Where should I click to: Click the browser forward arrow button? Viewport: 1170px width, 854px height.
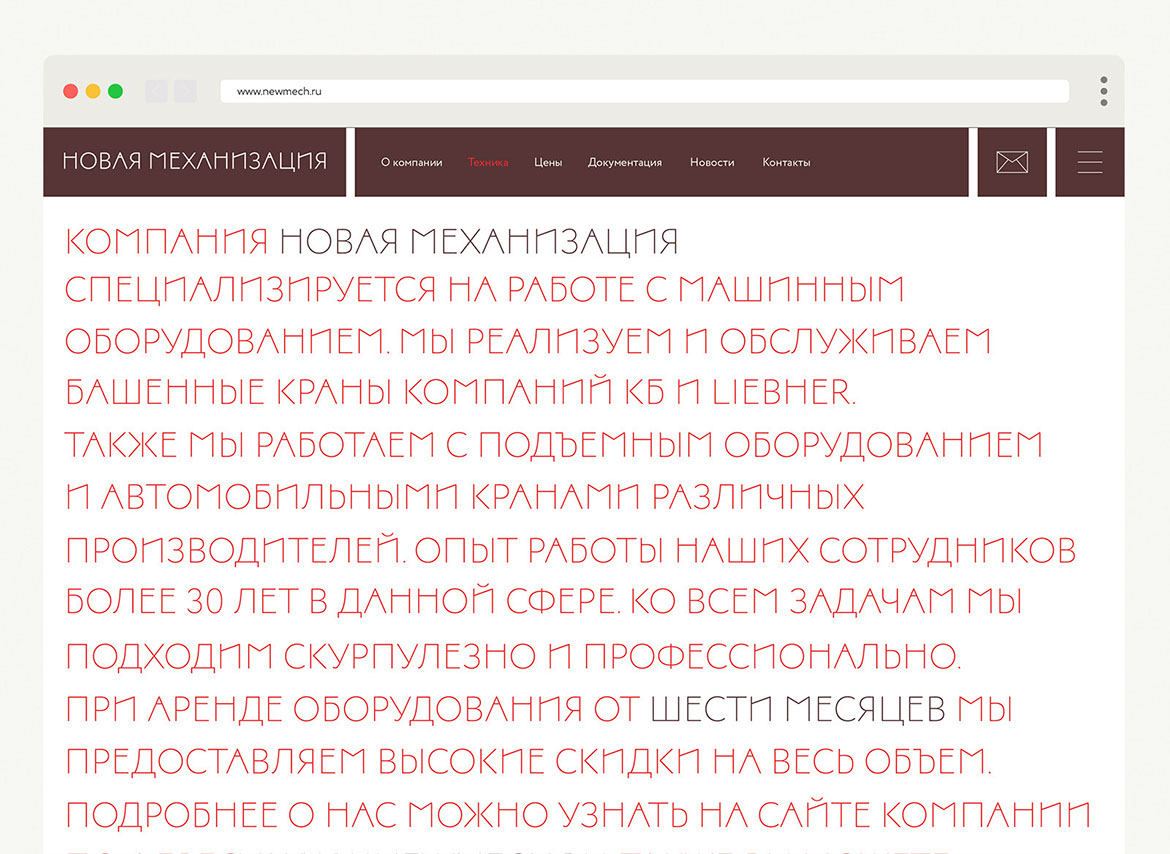click(x=185, y=91)
